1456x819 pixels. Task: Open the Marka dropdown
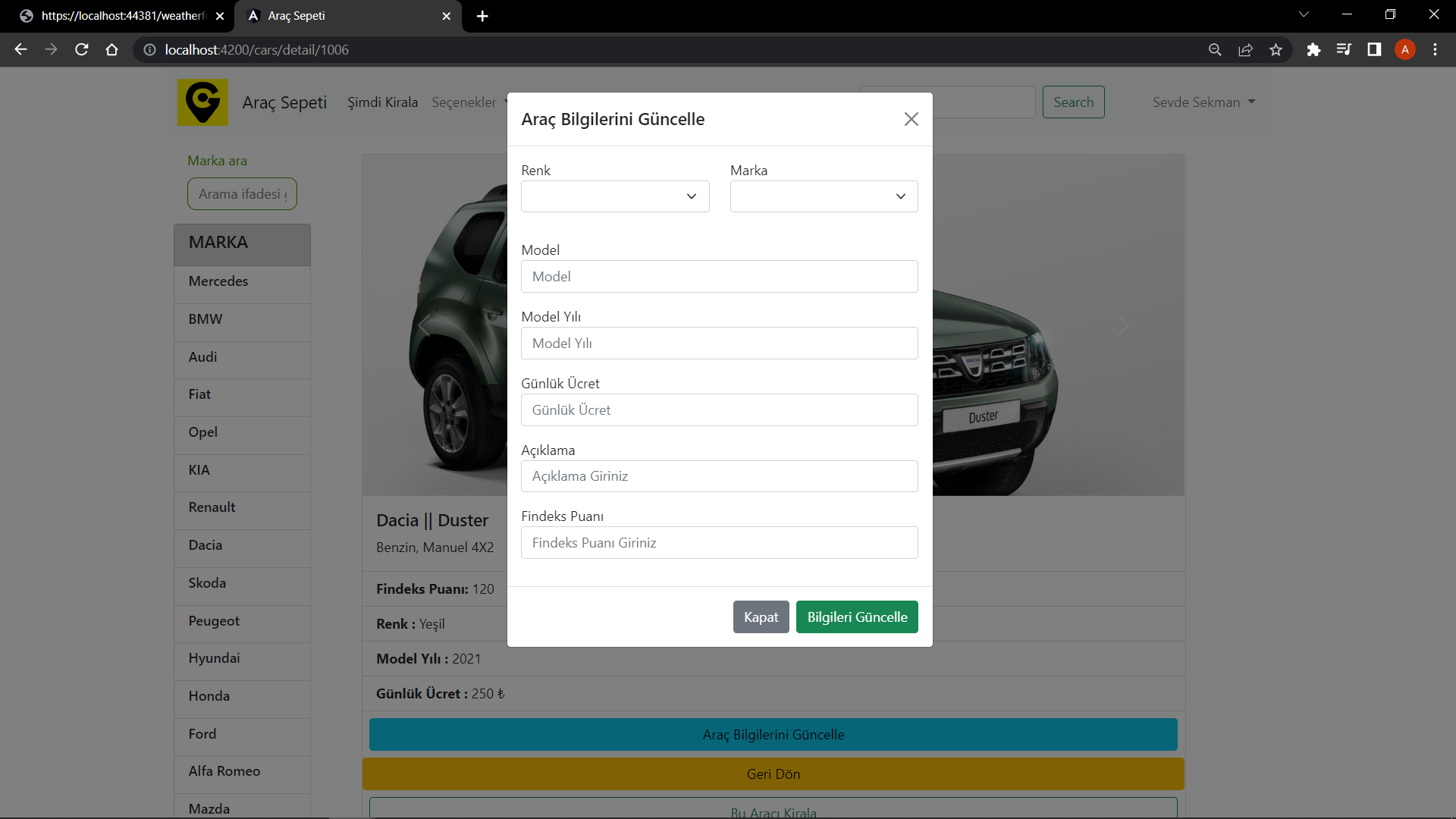click(x=824, y=196)
